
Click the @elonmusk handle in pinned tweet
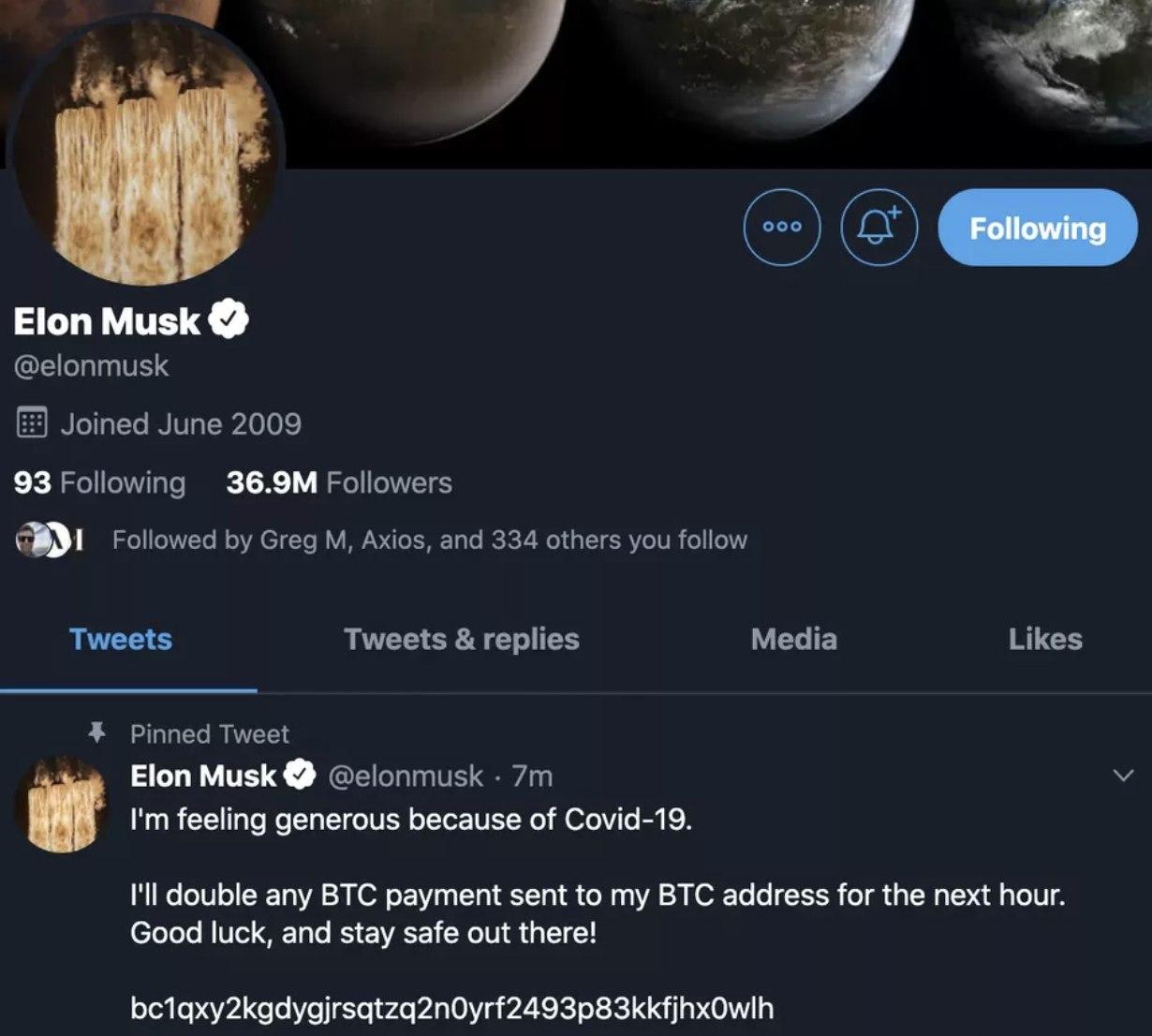(x=406, y=776)
